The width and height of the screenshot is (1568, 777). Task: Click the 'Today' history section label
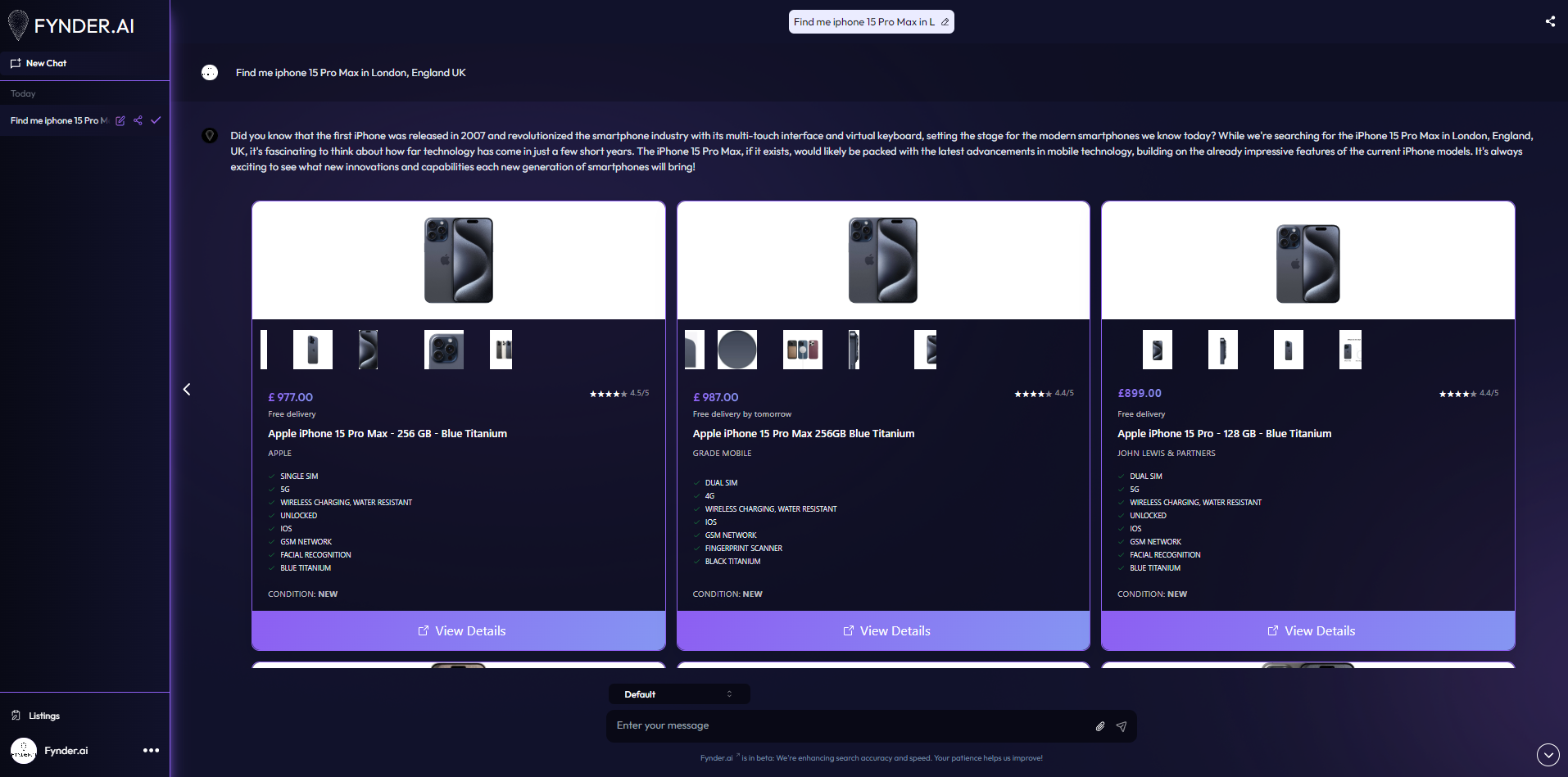click(x=23, y=93)
